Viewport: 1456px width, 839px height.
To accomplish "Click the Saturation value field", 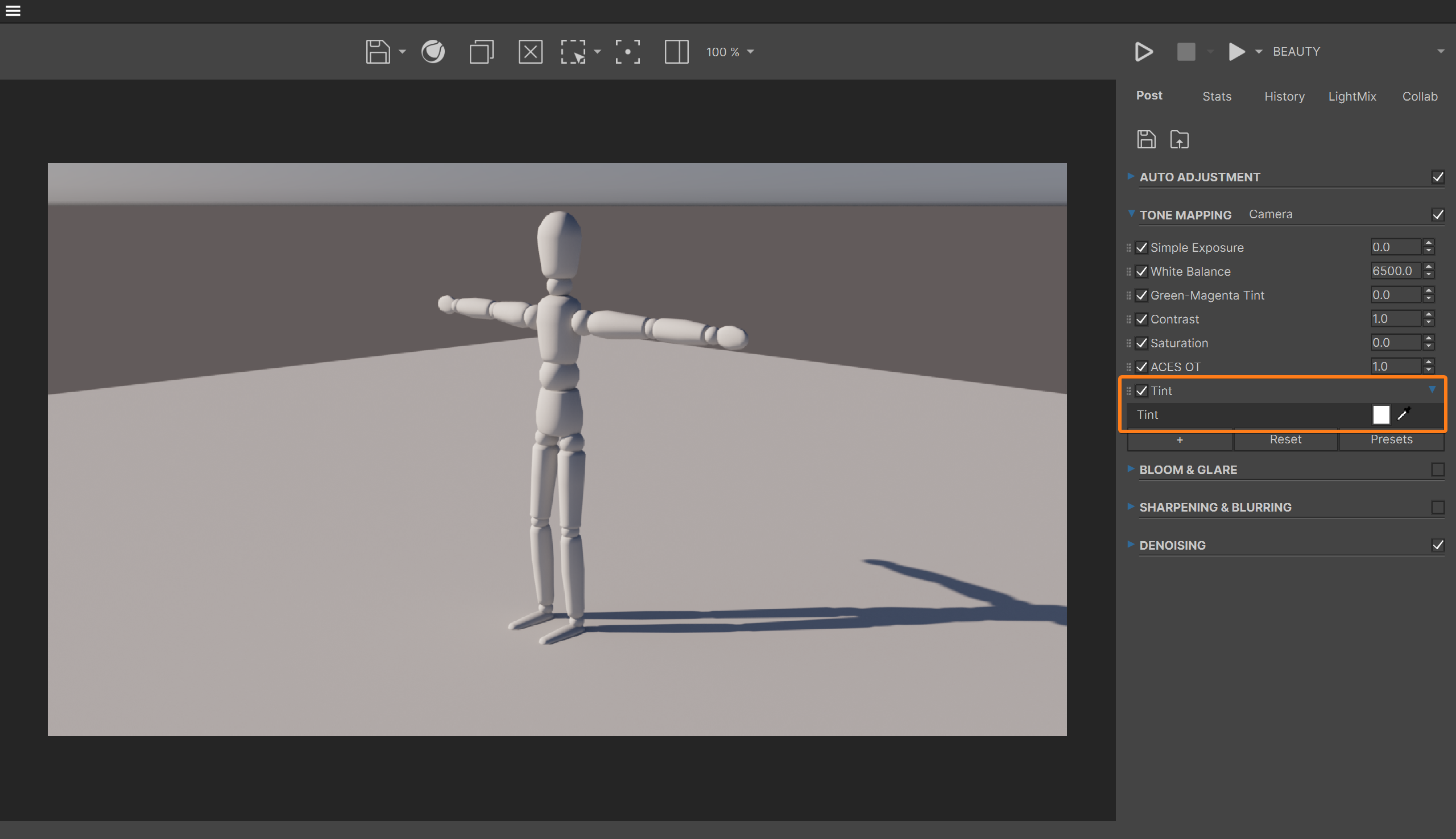I will click(x=1396, y=343).
